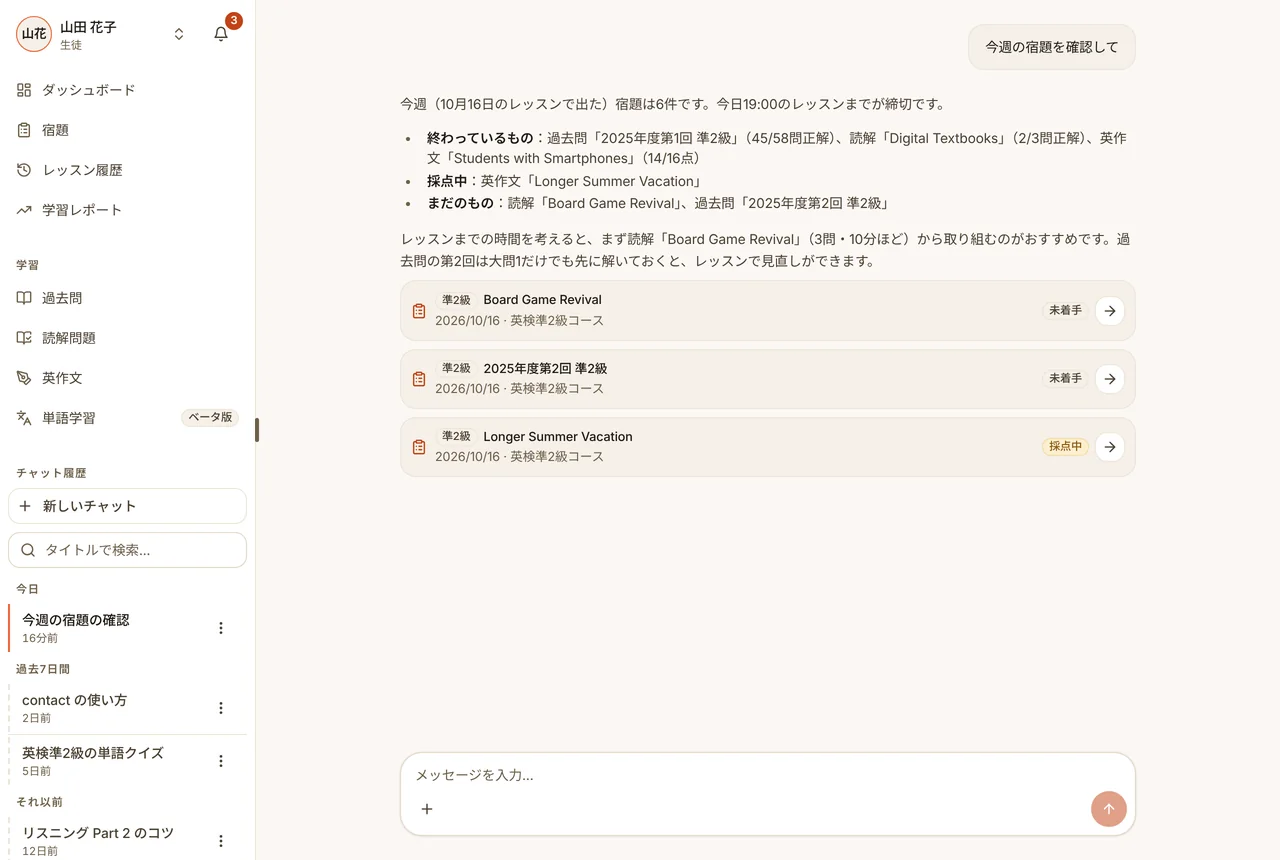This screenshot has height=860, width=1280.
Task: Open 英作文 in the sidebar
Action: click(x=127, y=378)
